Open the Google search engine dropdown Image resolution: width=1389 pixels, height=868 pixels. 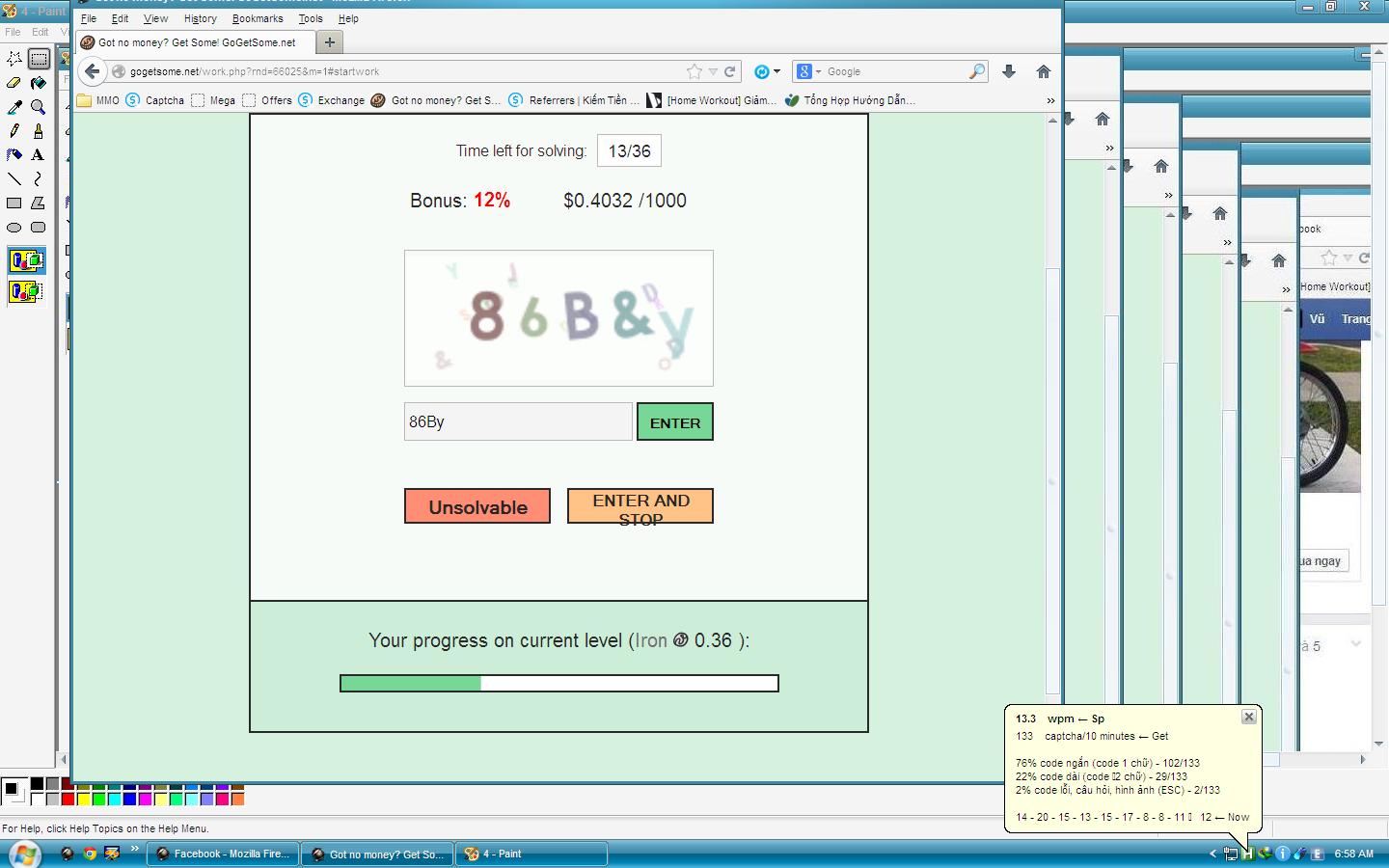809,71
